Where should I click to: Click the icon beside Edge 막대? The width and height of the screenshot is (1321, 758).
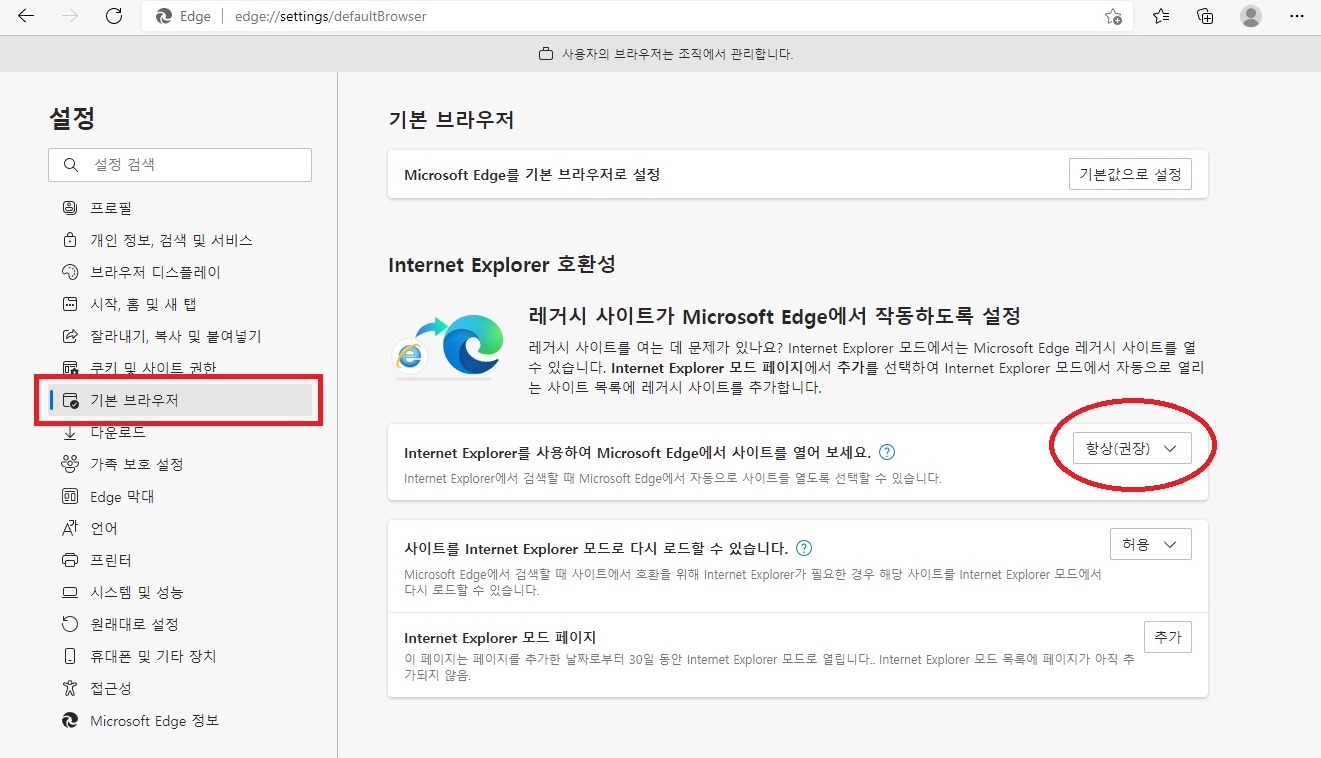(x=70, y=496)
